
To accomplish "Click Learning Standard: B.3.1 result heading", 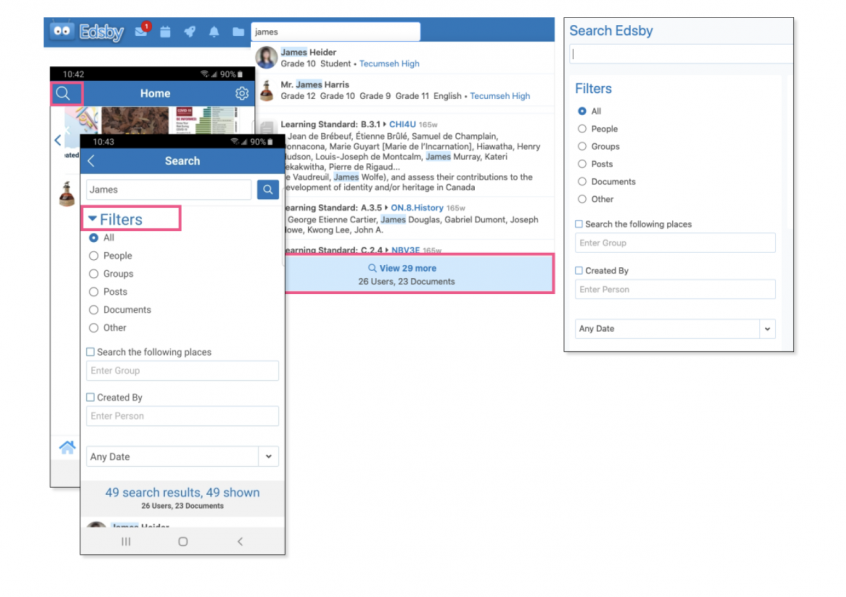I will click(330, 124).
